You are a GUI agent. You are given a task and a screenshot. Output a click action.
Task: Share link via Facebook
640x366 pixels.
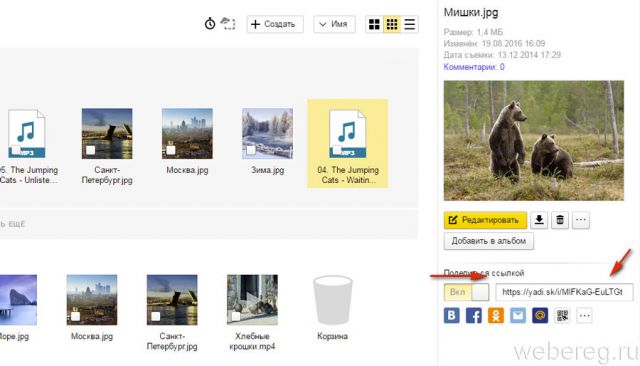point(473,315)
